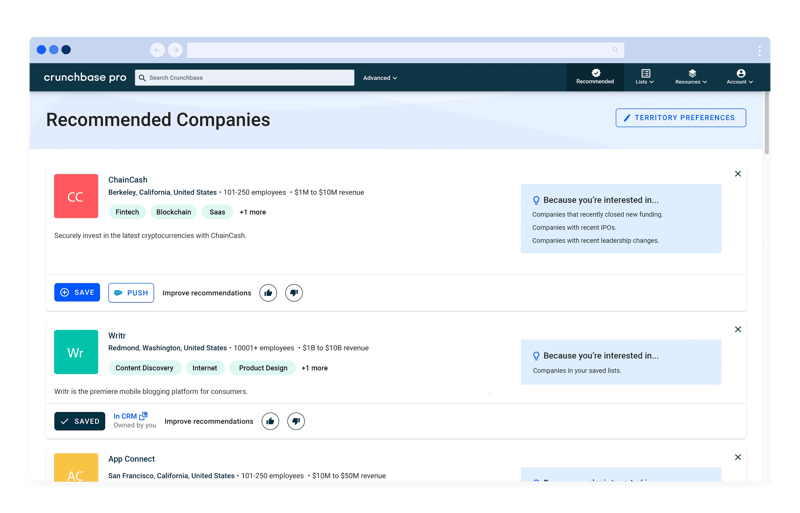This screenshot has height=513, width=800.
Task: Expand the Advanced search dropdown
Action: click(380, 78)
